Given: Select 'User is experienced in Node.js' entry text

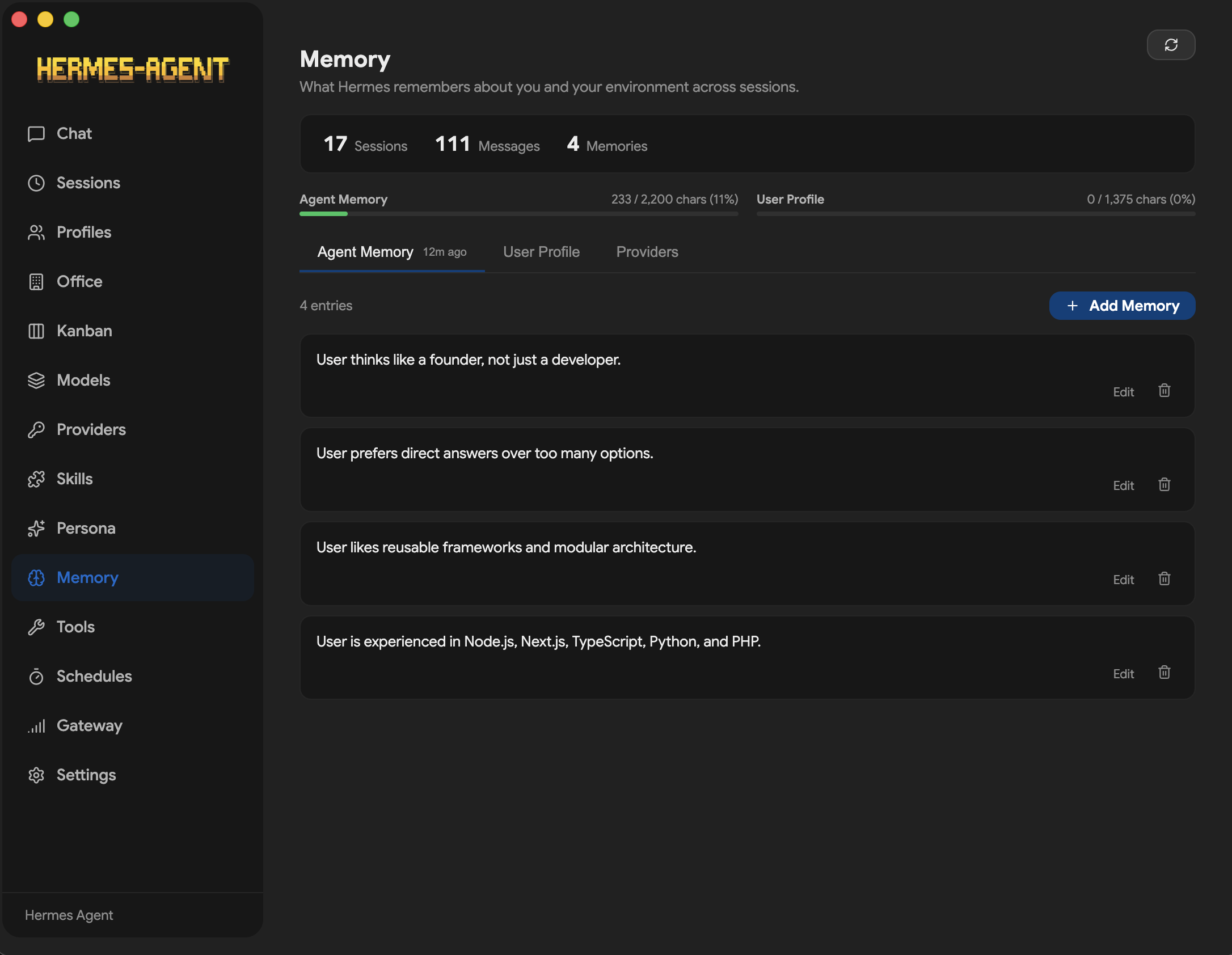Looking at the screenshot, I should pos(538,642).
